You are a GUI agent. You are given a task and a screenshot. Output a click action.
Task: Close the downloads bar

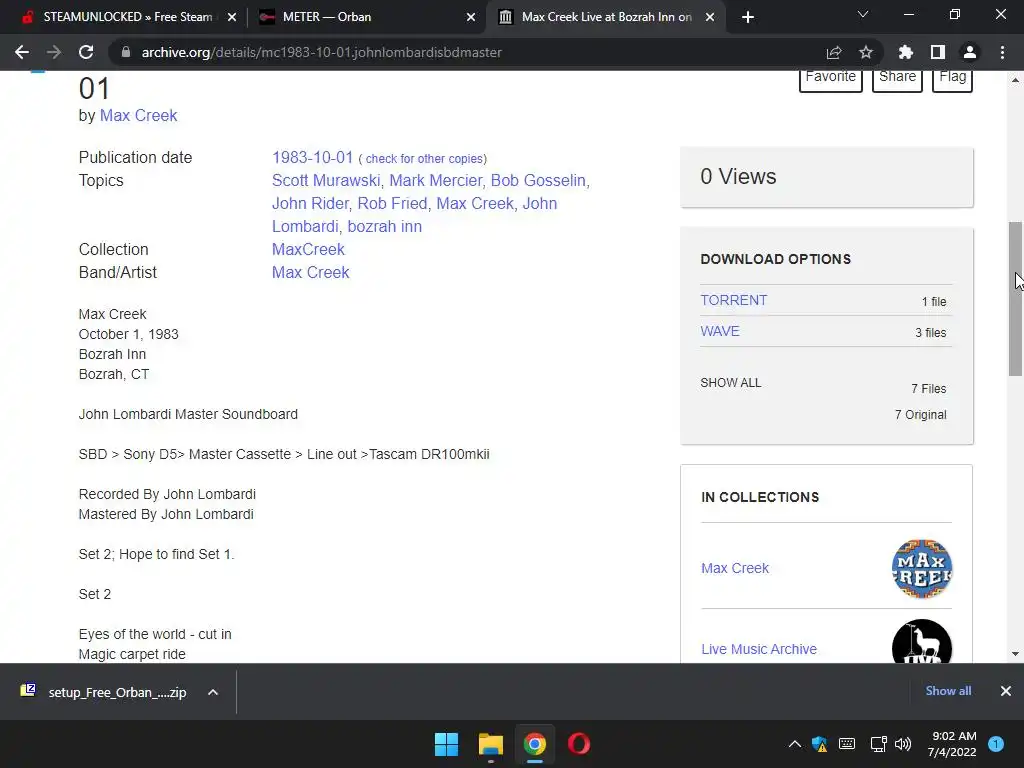(1006, 691)
